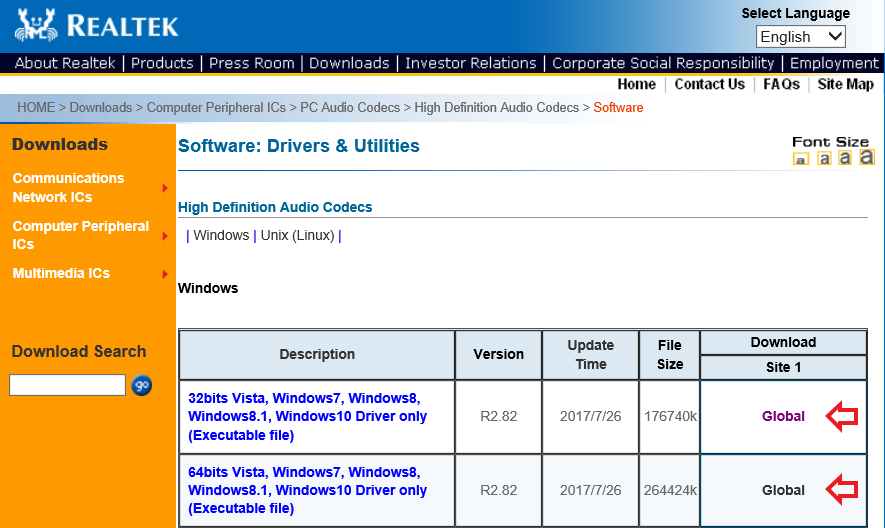
Task: Open Computer Peripheral ICs sidebar item
Action: [x=81, y=235]
